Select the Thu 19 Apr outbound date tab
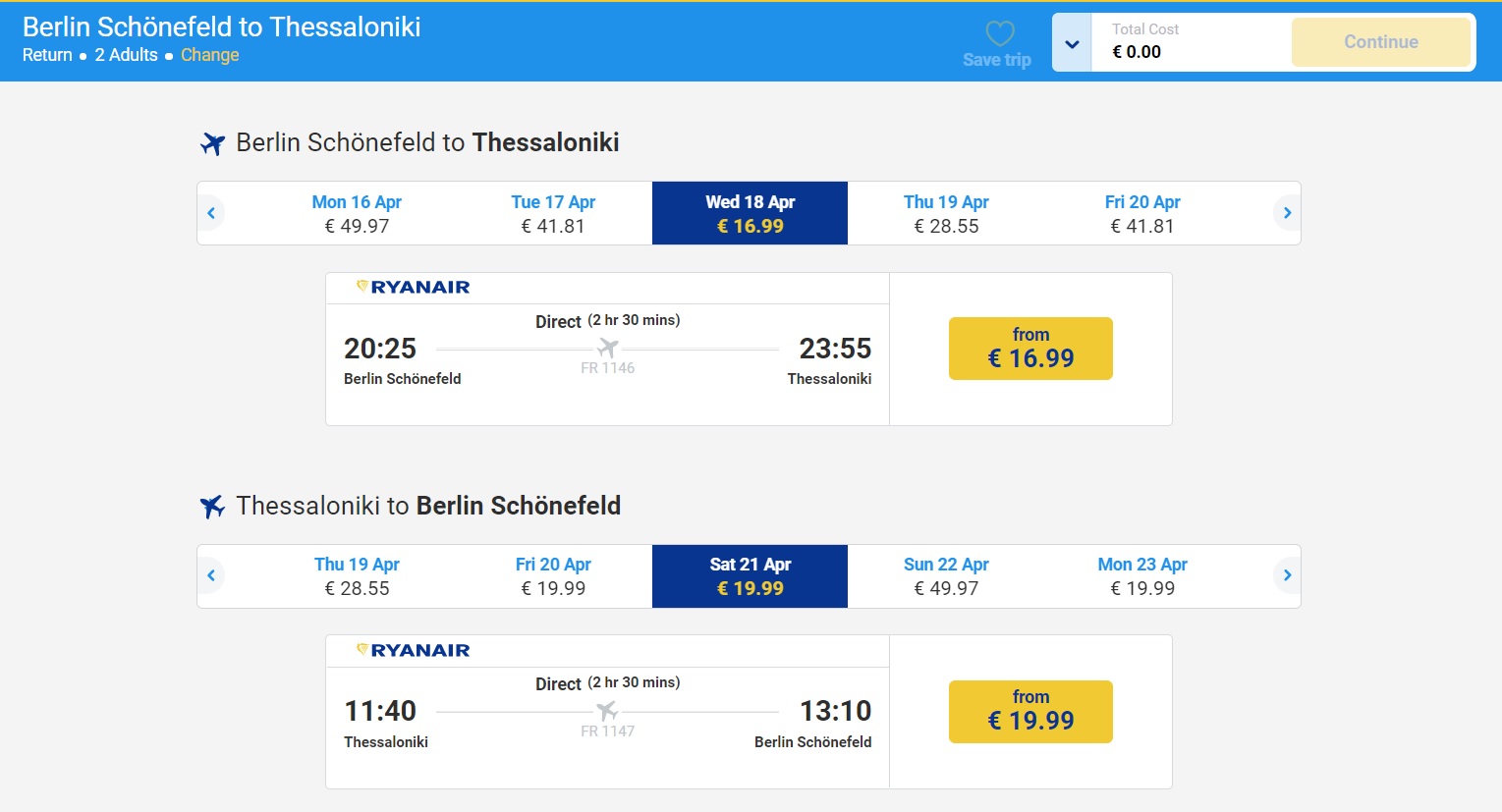Viewport: 1502px width, 812px height. 946,213
